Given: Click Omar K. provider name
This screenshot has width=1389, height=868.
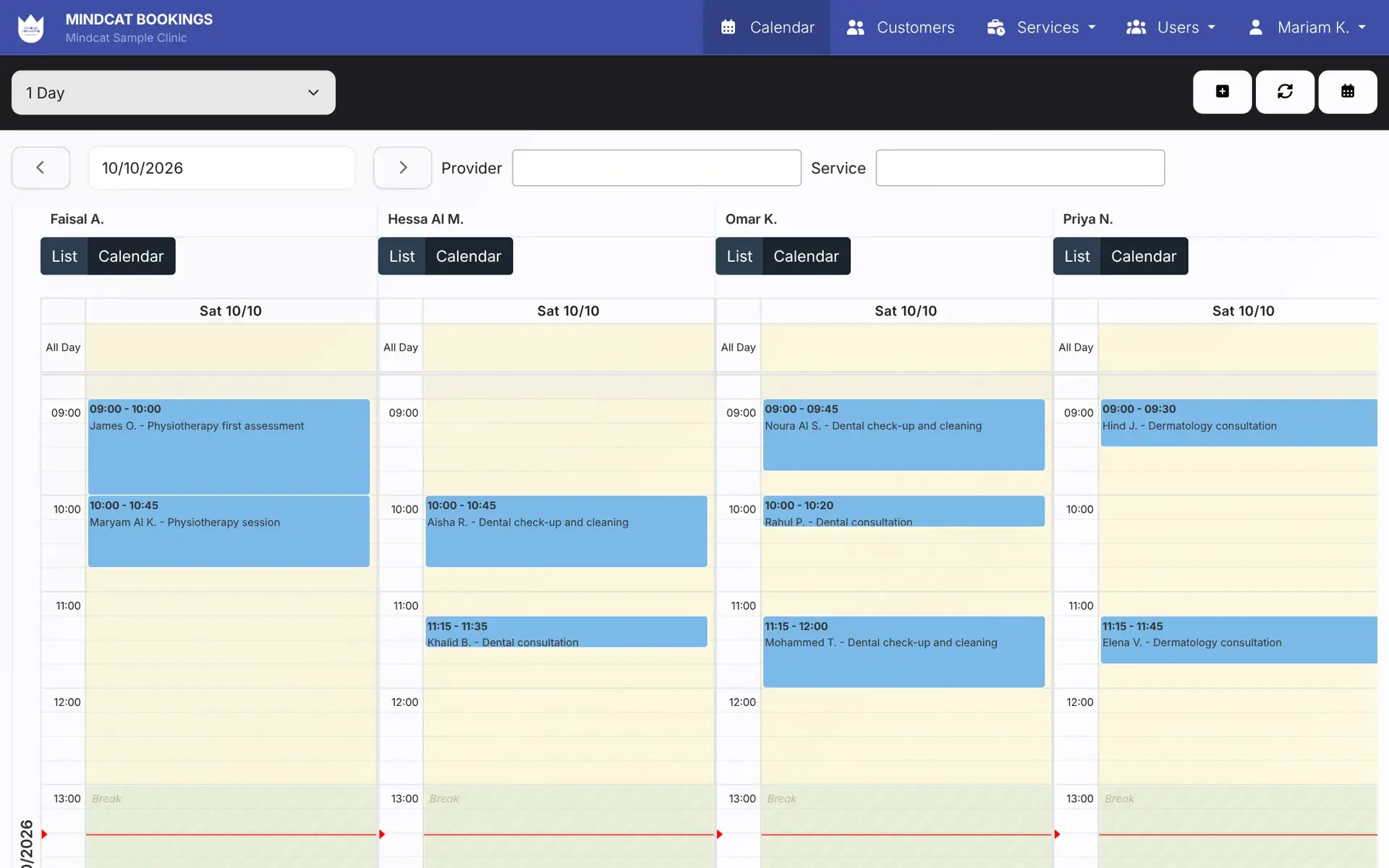Looking at the screenshot, I should click(751, 219).
